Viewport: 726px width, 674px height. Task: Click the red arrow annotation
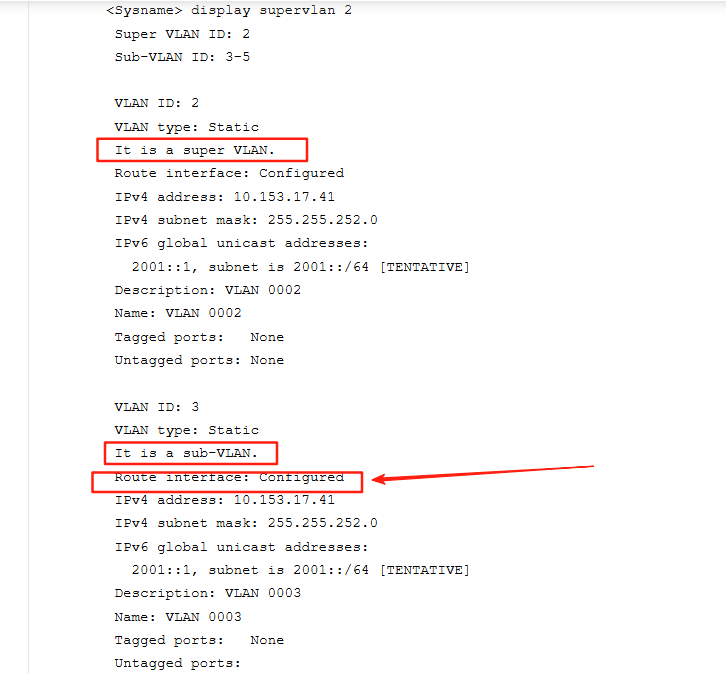(483, 472)
